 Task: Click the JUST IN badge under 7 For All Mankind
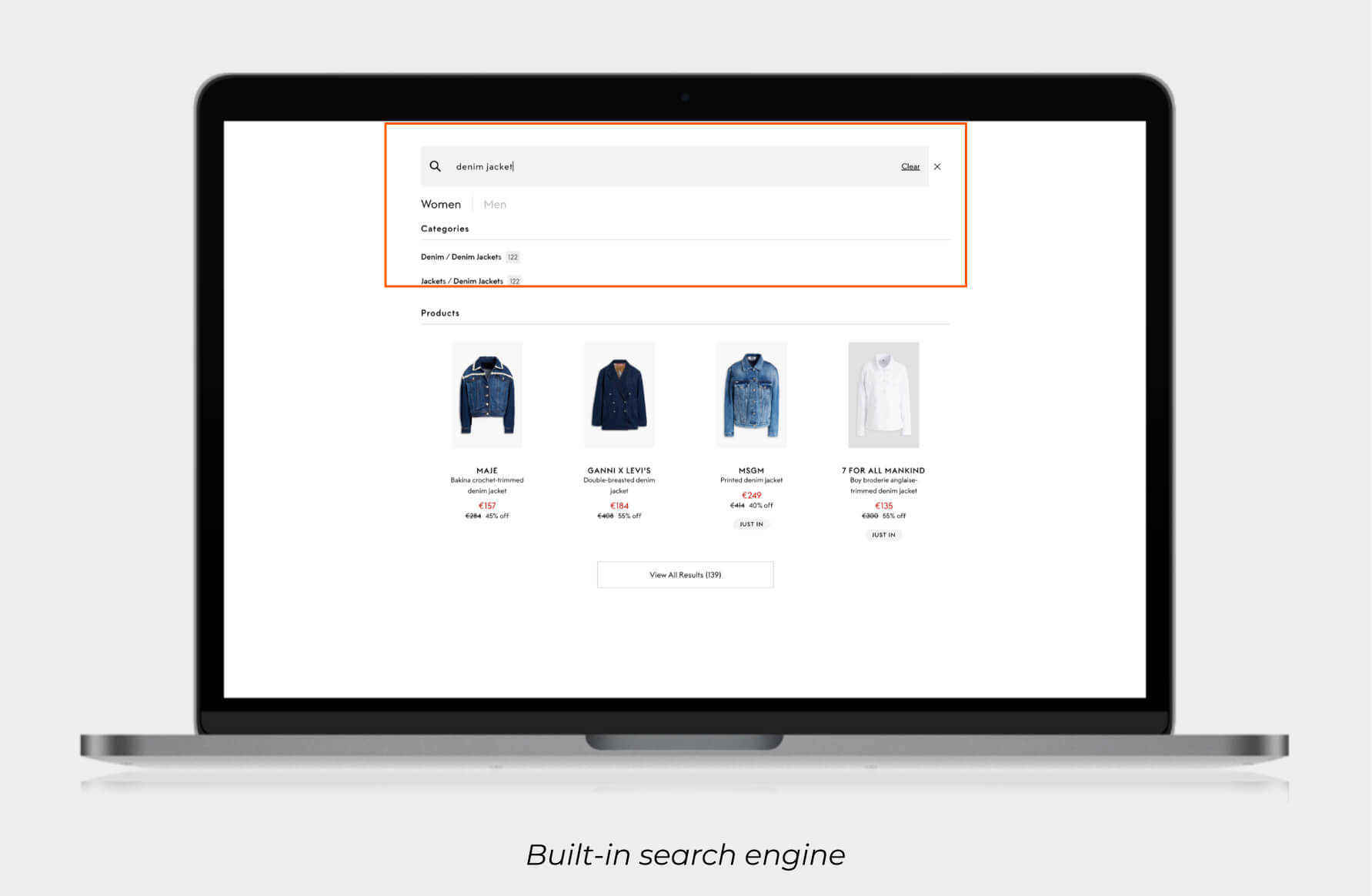(x=883, y=534)
